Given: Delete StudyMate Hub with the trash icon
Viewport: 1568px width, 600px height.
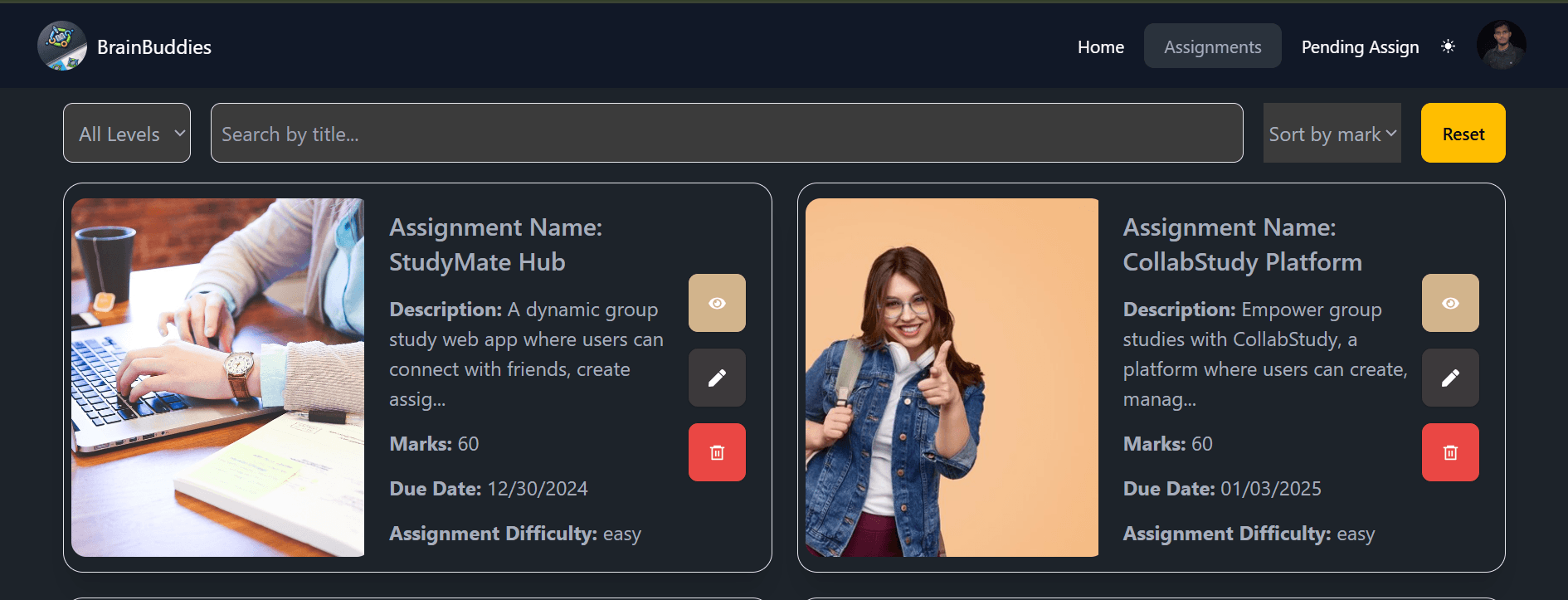Looking at the screenshot, I should tap(717, 452).
